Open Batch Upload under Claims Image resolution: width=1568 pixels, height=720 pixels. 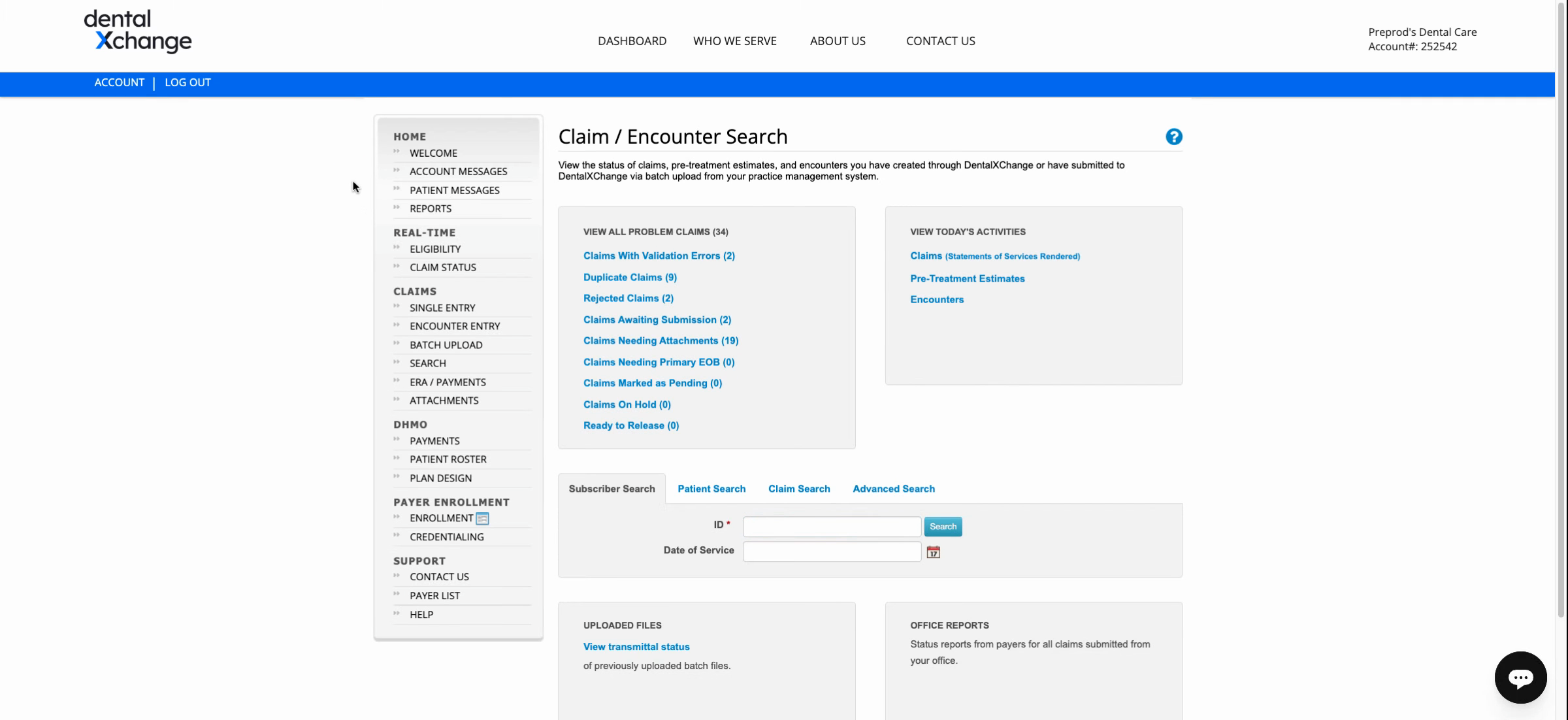(446, 345)
